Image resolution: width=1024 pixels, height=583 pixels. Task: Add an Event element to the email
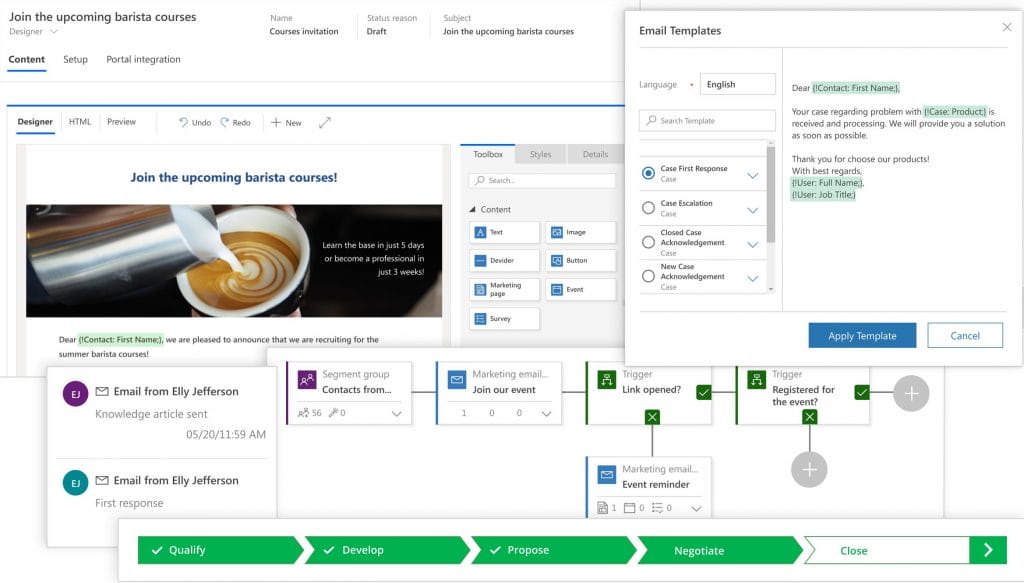pos(581,290)
